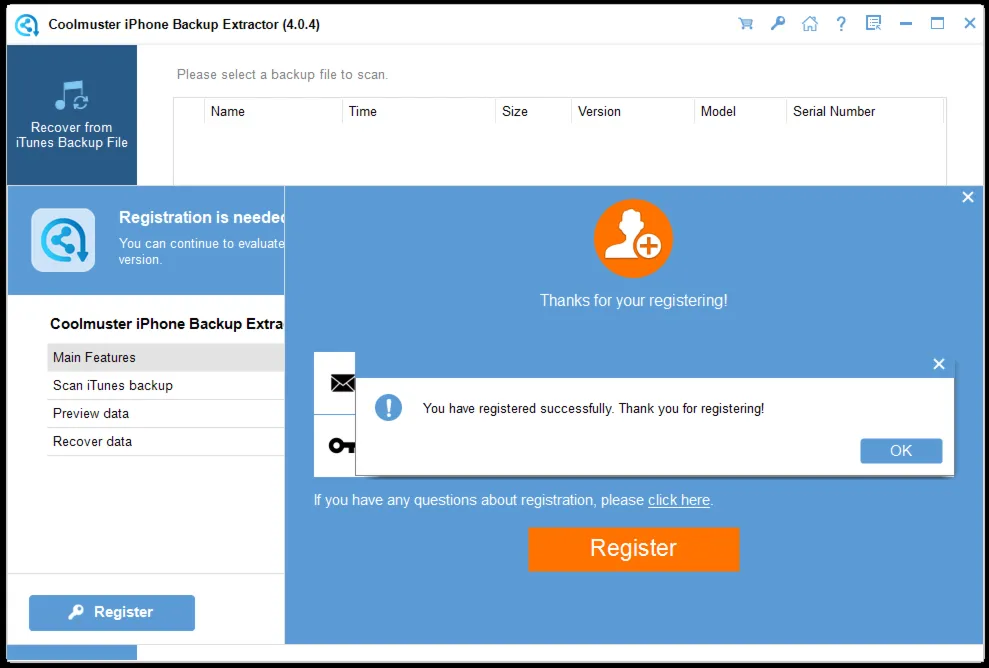Screen dimensions: 989x668
Task: Click 'Thanks for your registering!' text
Action: (633, 300)
